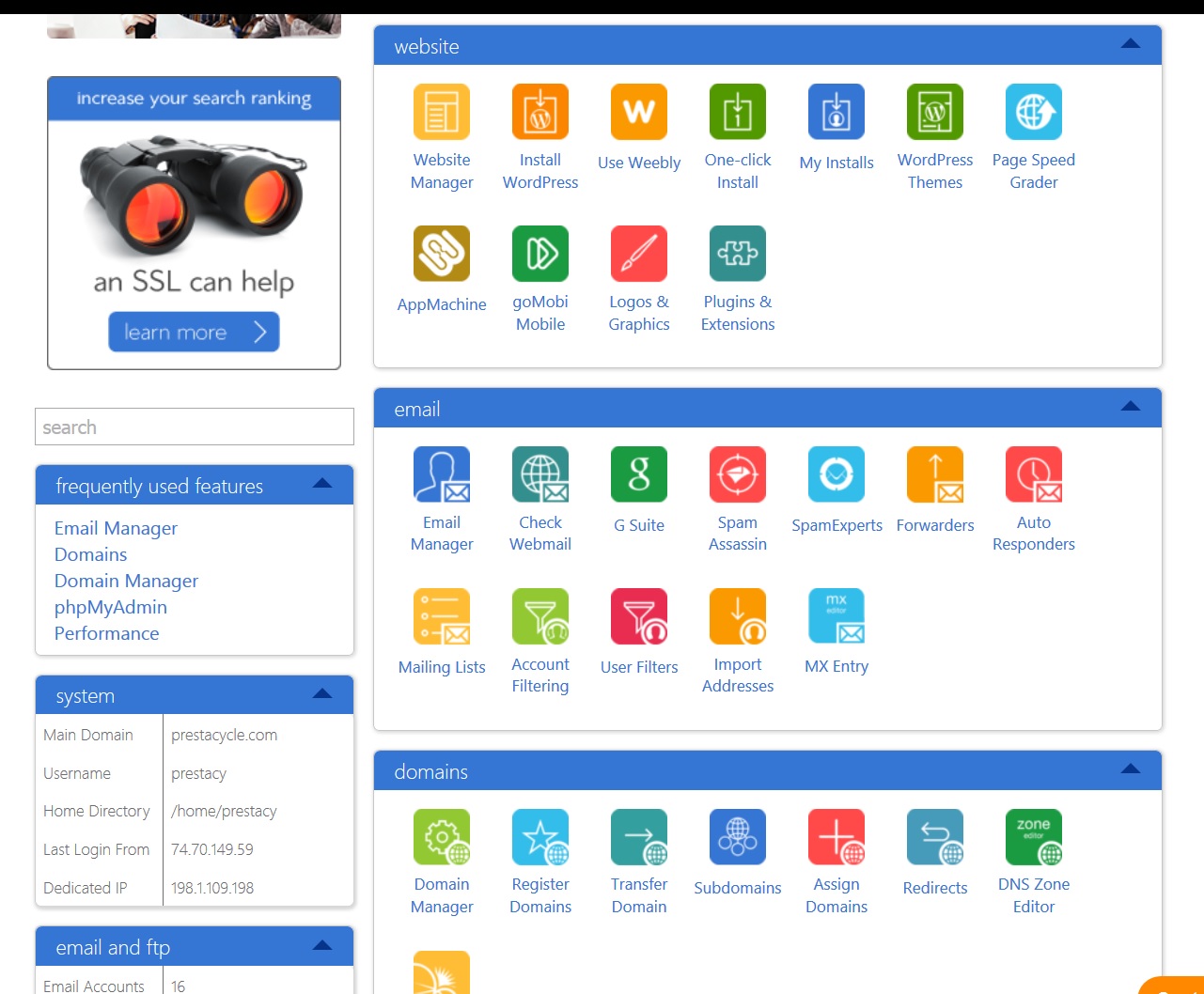The width and height of the screenshot is (1204, 994).
Task: Click the learn more SSL button
Action: coord(194,333)
